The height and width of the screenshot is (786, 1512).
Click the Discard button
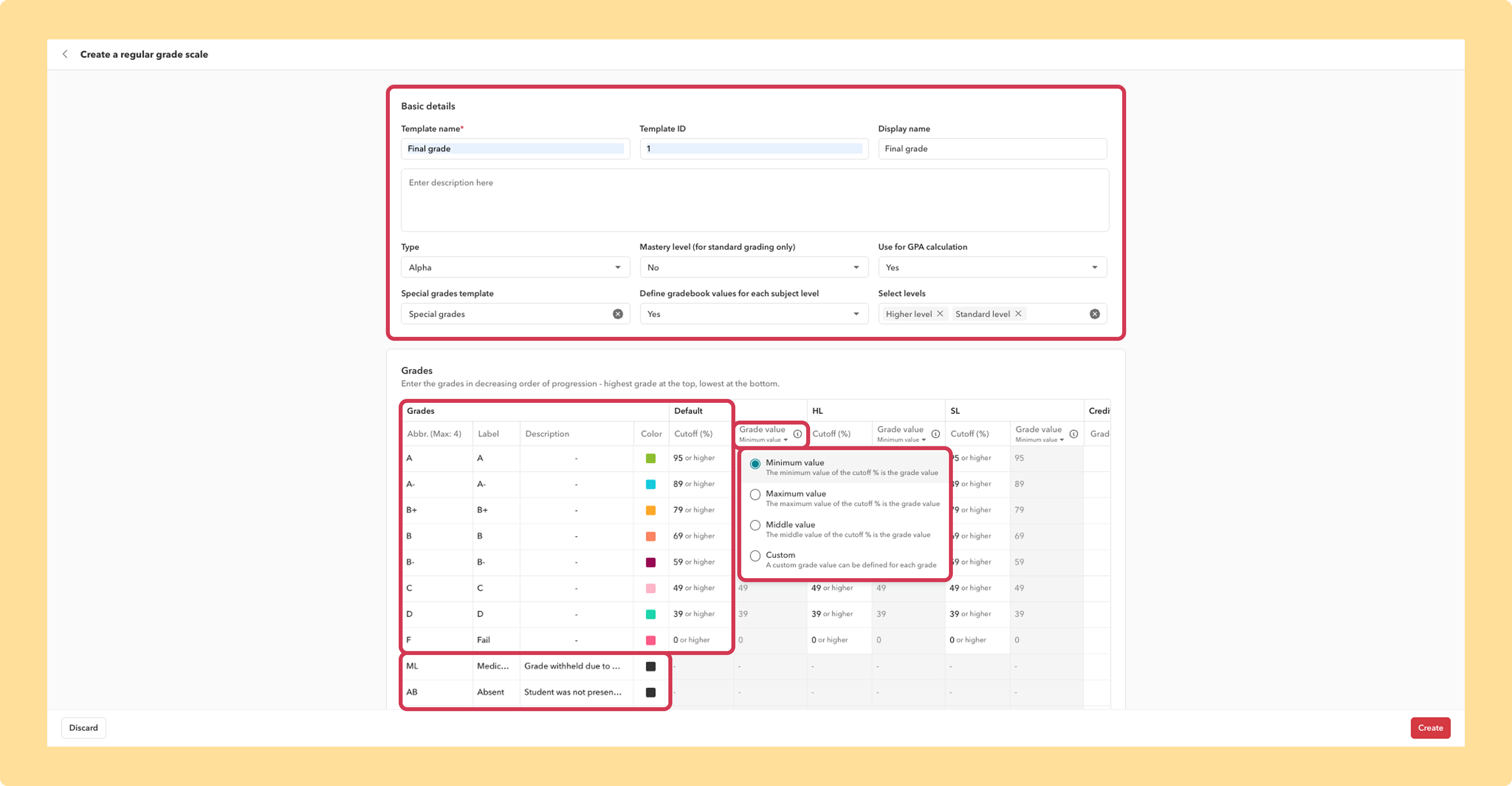point(83,728)
